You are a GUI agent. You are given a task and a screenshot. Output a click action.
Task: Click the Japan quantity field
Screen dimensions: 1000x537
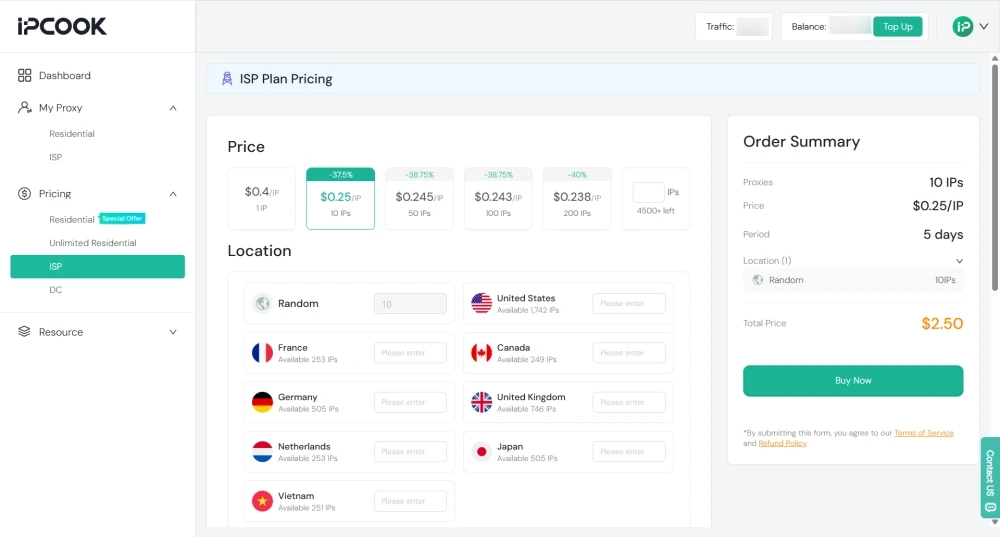(629, 452)
